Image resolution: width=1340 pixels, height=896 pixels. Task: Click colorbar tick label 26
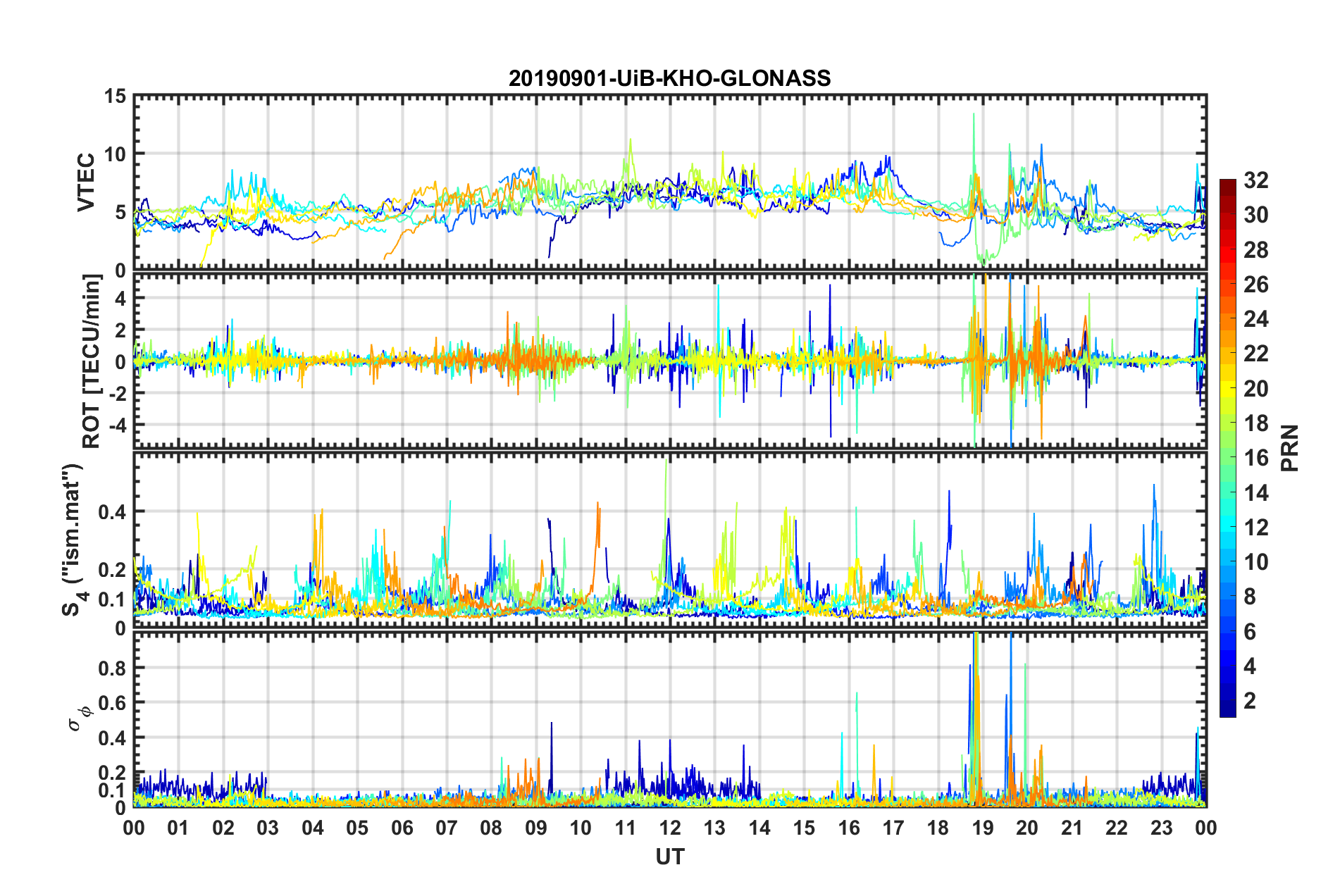coord(1255,285)
